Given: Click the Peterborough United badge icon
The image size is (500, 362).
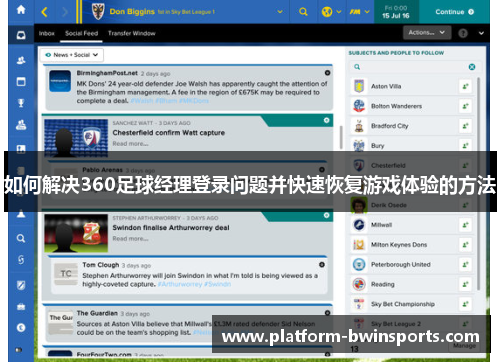Looking at the screenshot, I should (x=359, y=265).
